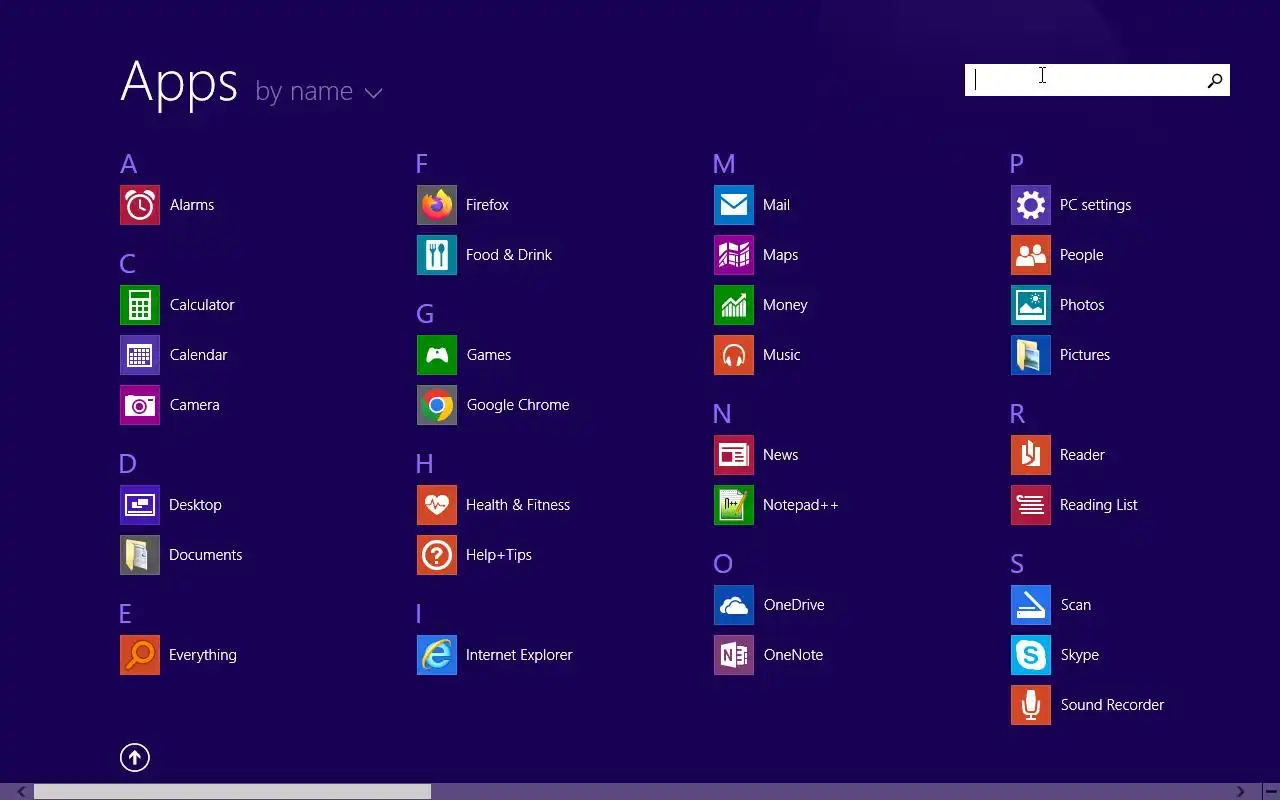Click the letter M group header
The image size is (1280, 800).
pos(724,164)
